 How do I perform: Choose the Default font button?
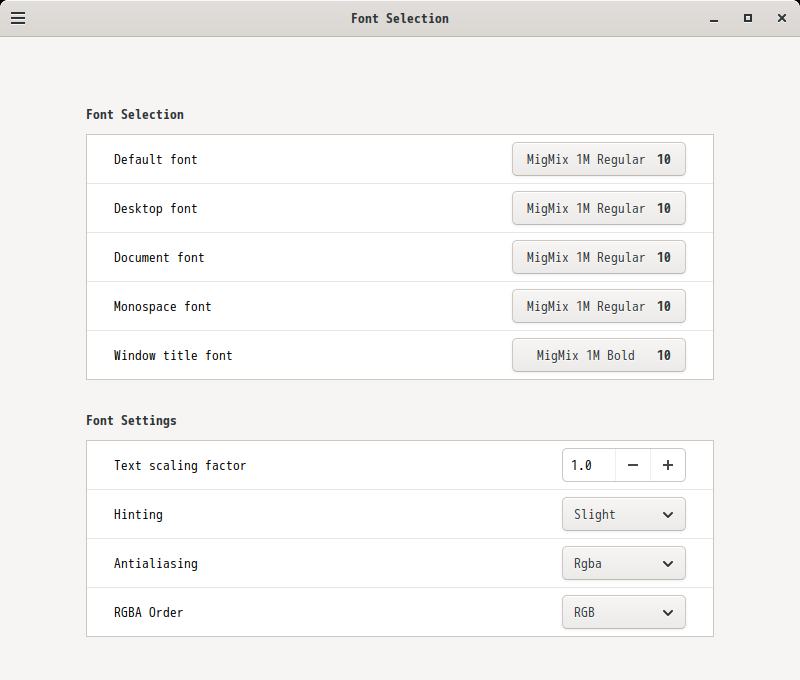pos(598,159)
